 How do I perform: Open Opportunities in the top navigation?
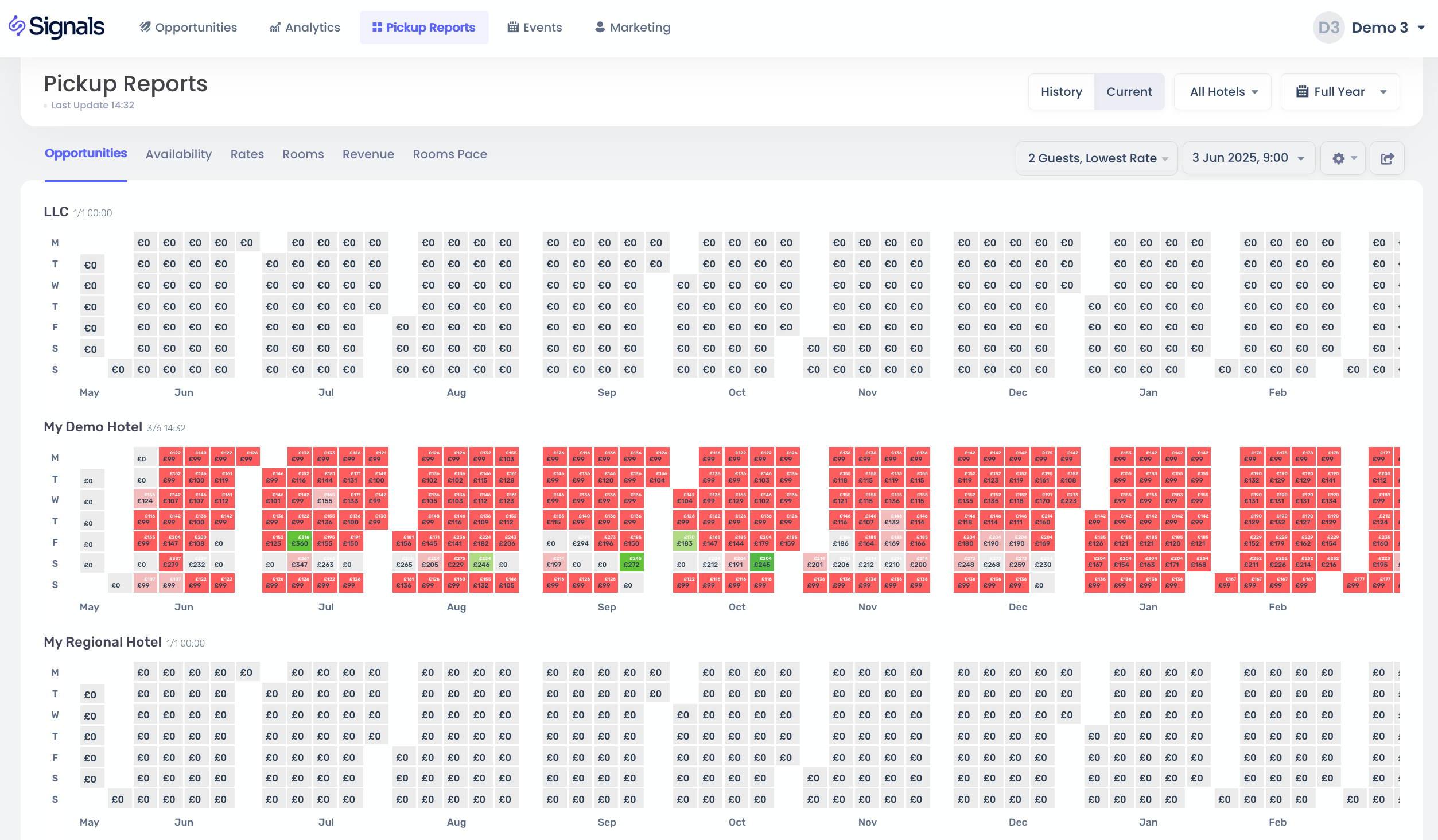point(188,28)
